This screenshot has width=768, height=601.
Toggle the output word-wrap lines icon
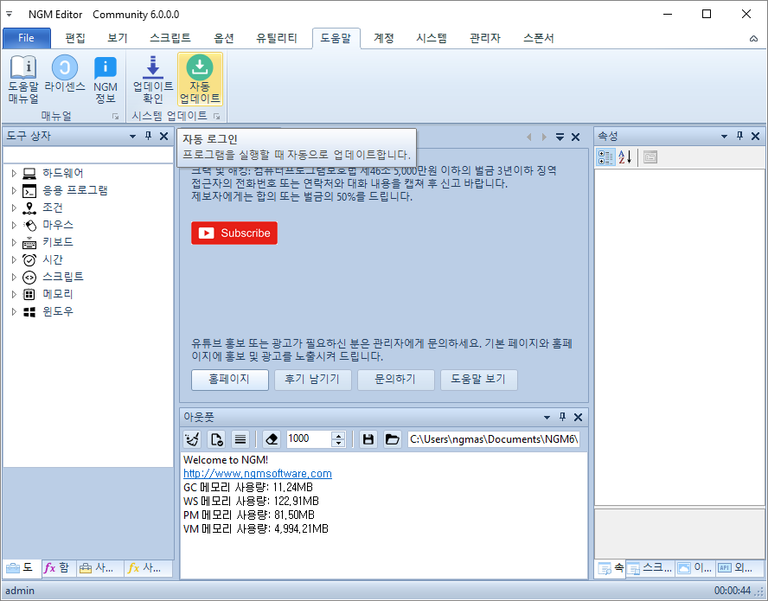(240, 439)
